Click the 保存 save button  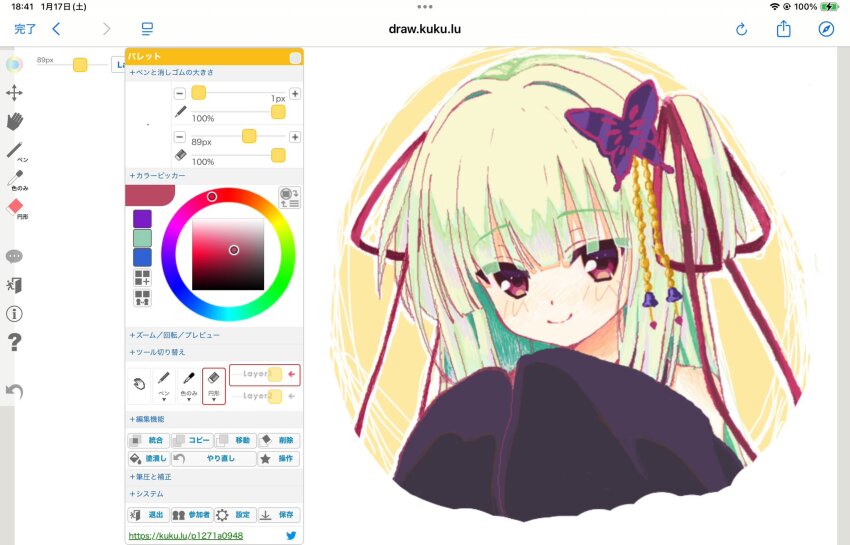point(279,515)
